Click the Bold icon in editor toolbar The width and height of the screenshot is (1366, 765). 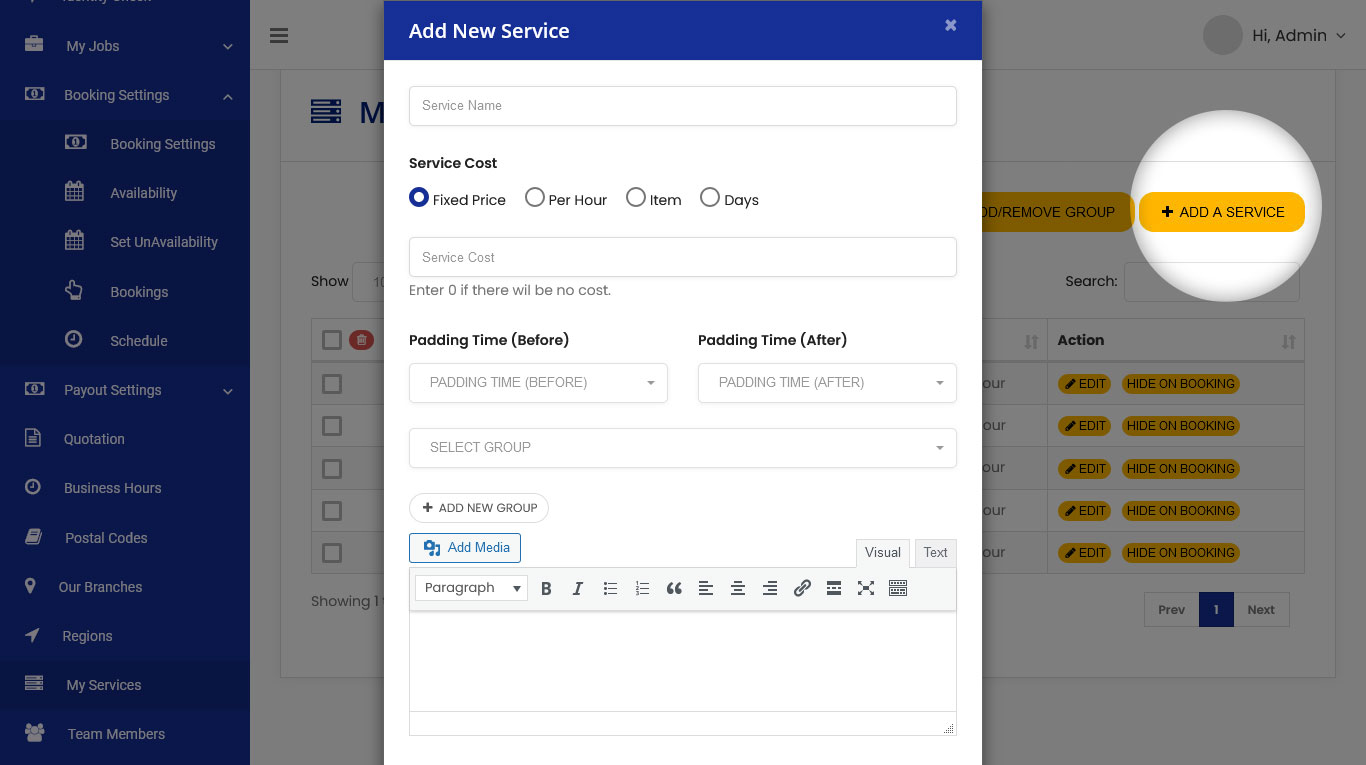point(546,589)
